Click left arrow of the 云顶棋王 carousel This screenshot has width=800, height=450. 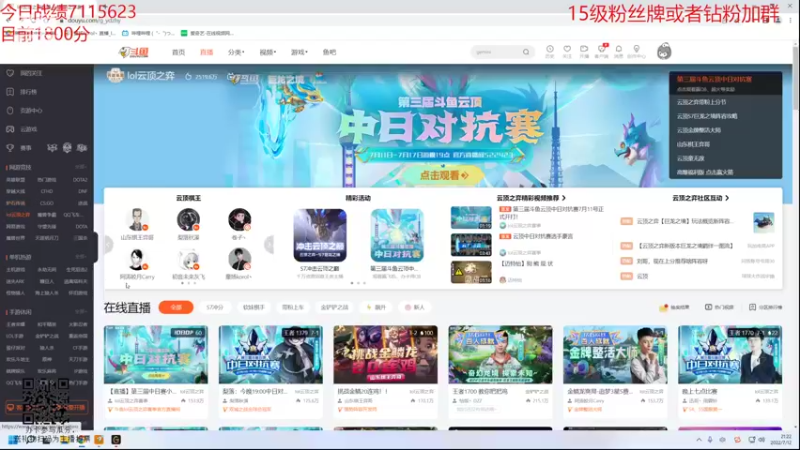(108, 244)
